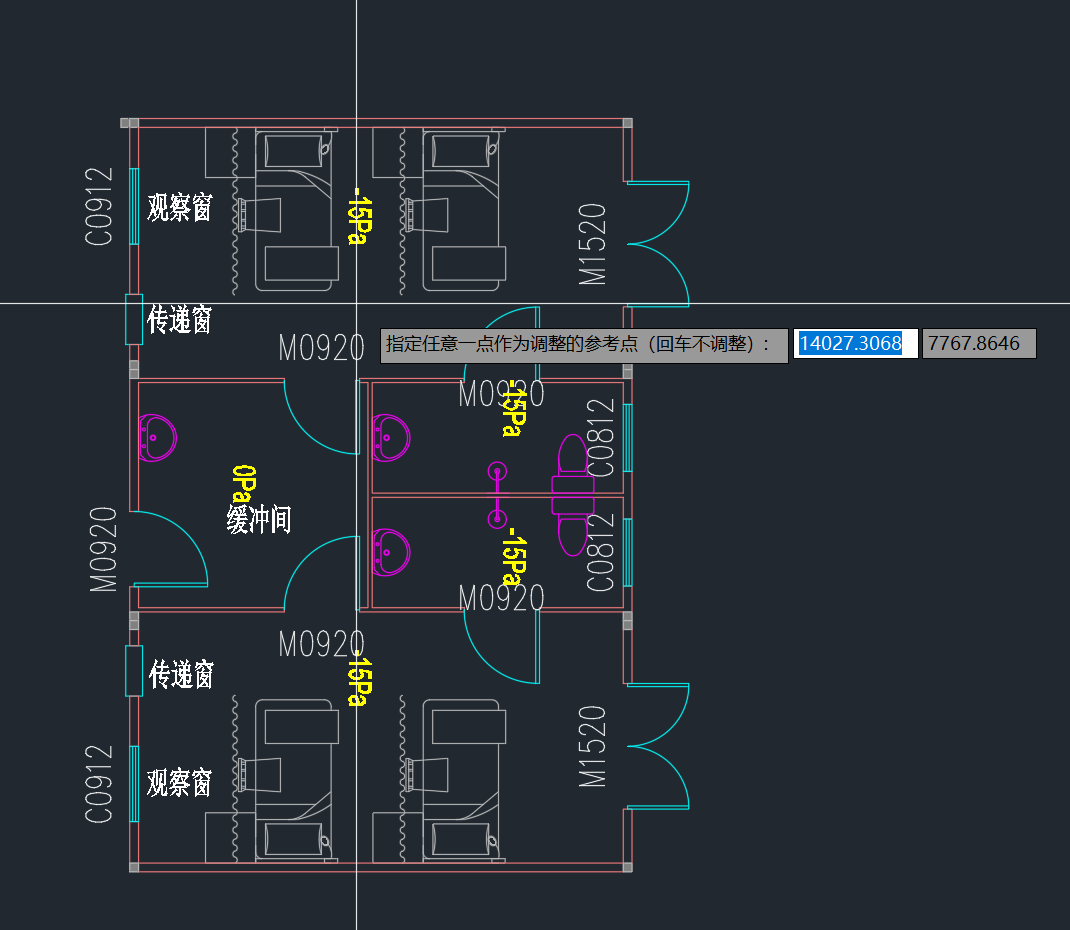Click the X coordinate field showing 14027.3068

coord(855,344)
